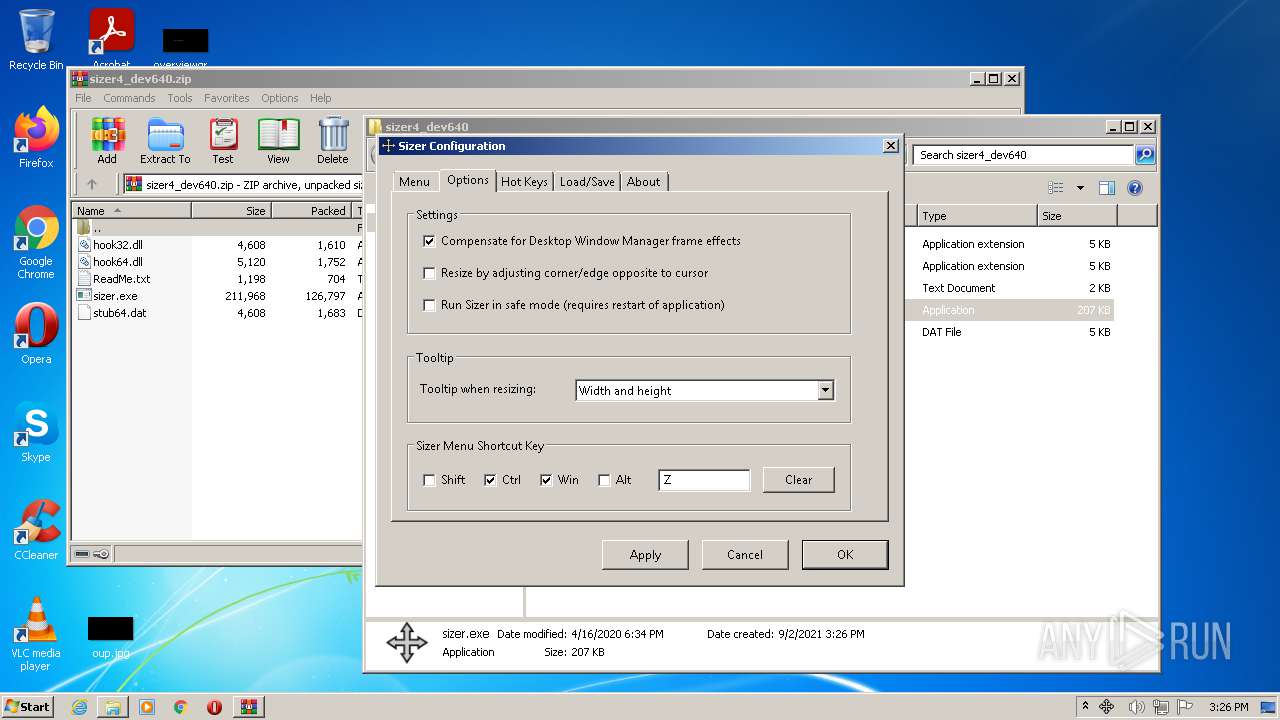Click Explorer help question mark icon
This screenshot has width=1280, height=720.
(1135, 188)
